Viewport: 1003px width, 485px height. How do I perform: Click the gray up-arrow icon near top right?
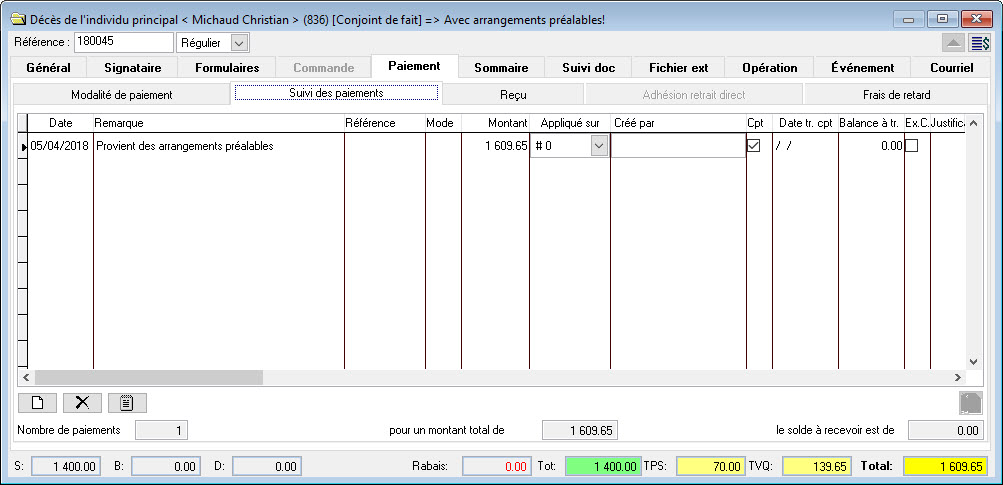(954, 43)
